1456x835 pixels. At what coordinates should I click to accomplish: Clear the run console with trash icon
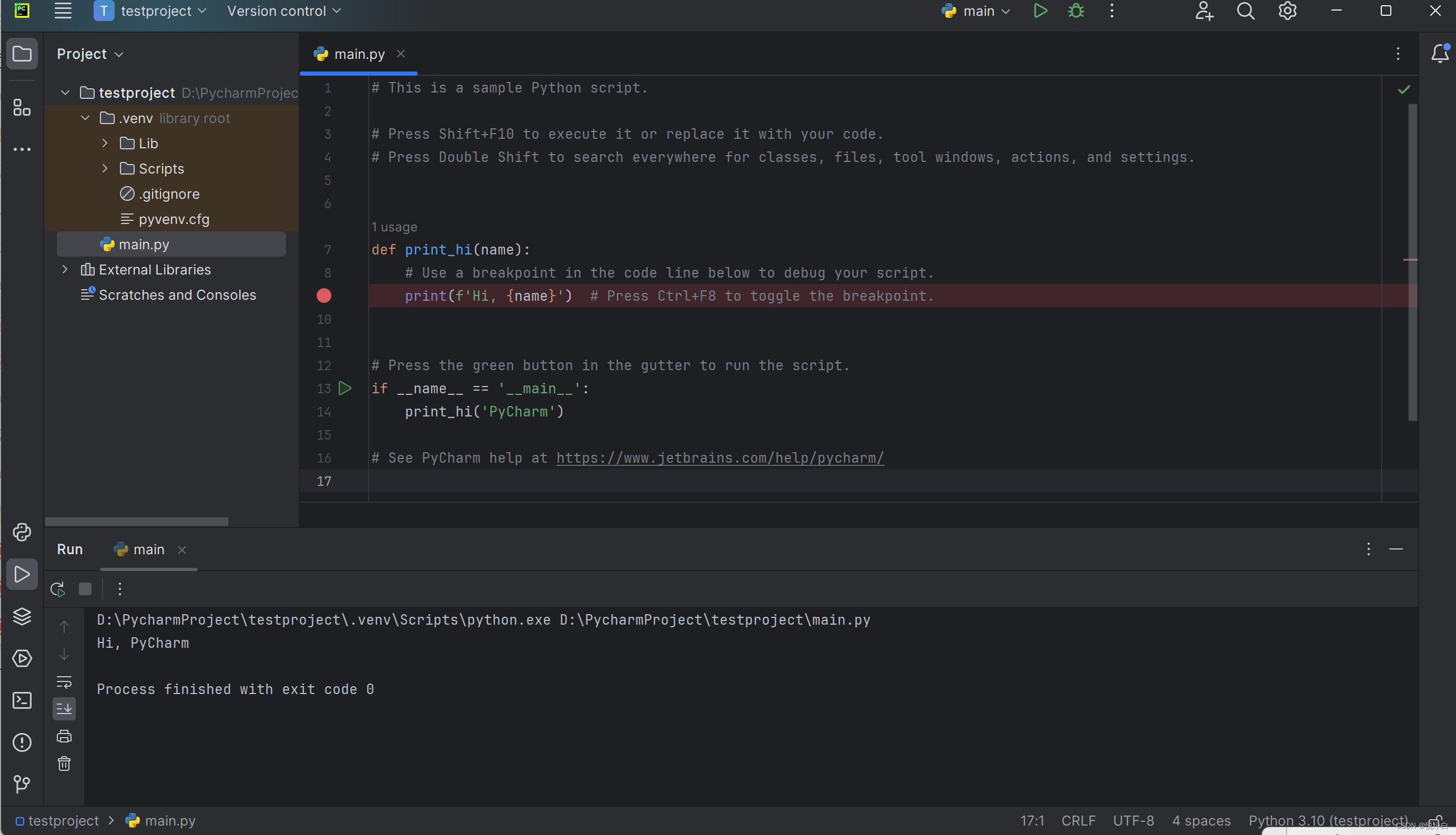[x=64, y=763]
